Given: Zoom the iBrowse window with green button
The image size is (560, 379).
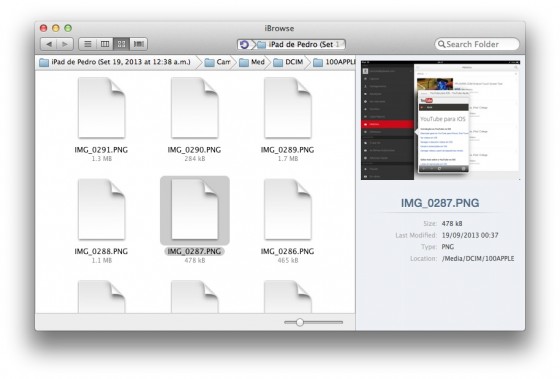Looking at the screenshot, I should (x=68, y=28).
